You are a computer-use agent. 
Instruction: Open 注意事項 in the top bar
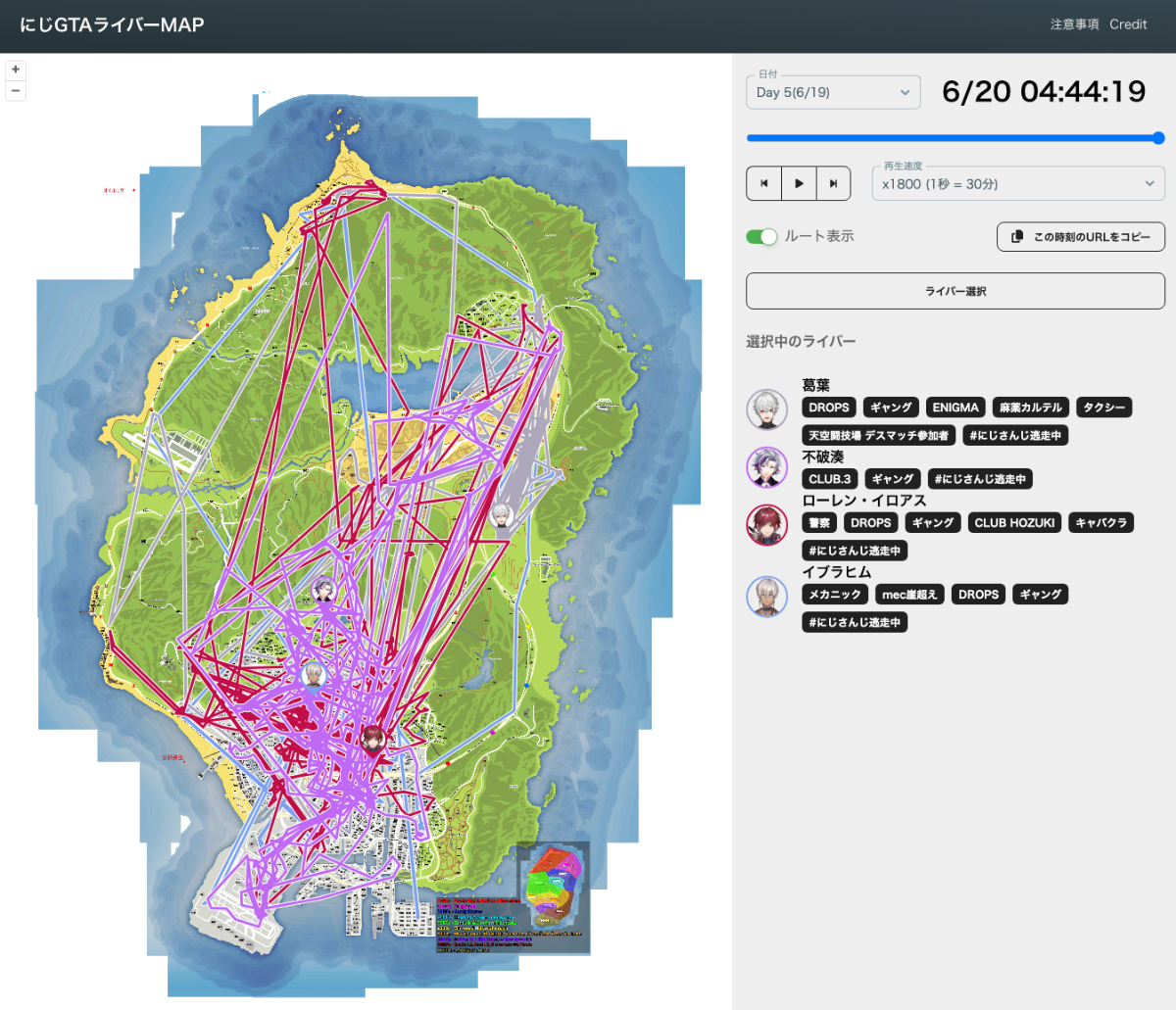(x=1074, y=24)
